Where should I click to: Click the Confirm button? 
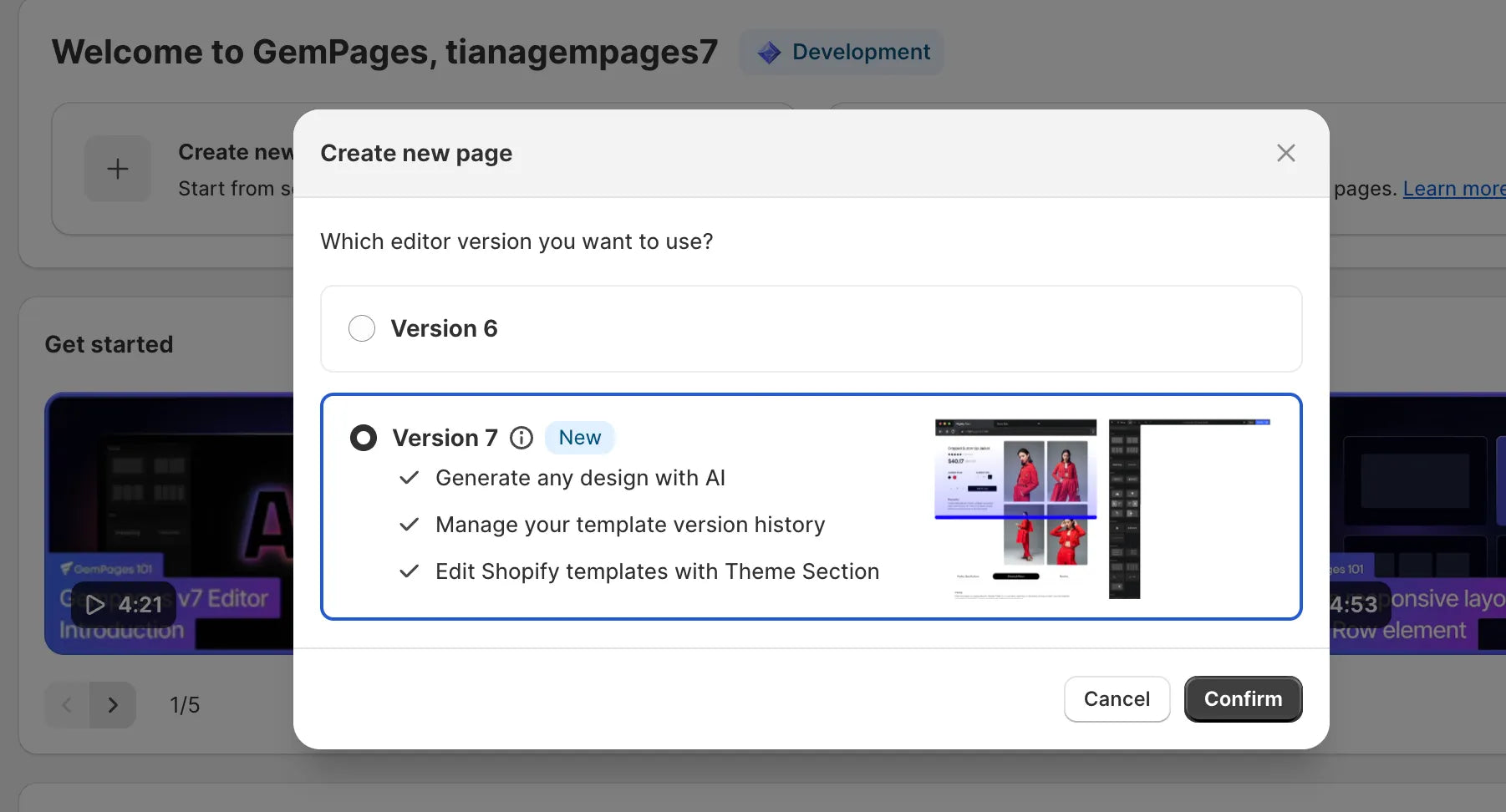pyautogui.click(x=1243, y=699)
